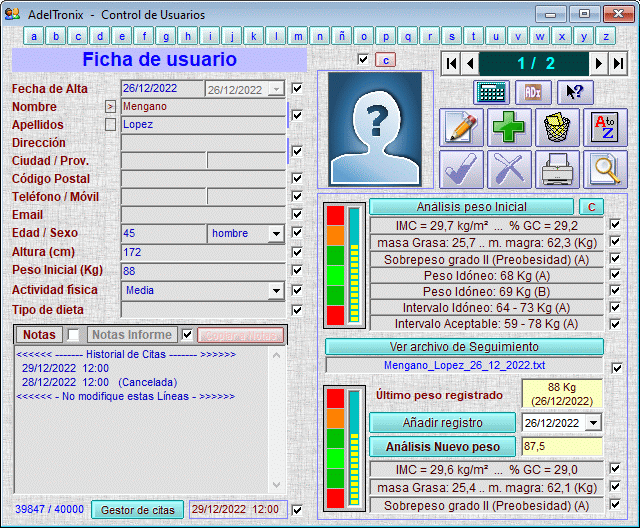Open the calculator icon
Screen dimensions: 640x528
pyautogui.click(x=491, y=91)
